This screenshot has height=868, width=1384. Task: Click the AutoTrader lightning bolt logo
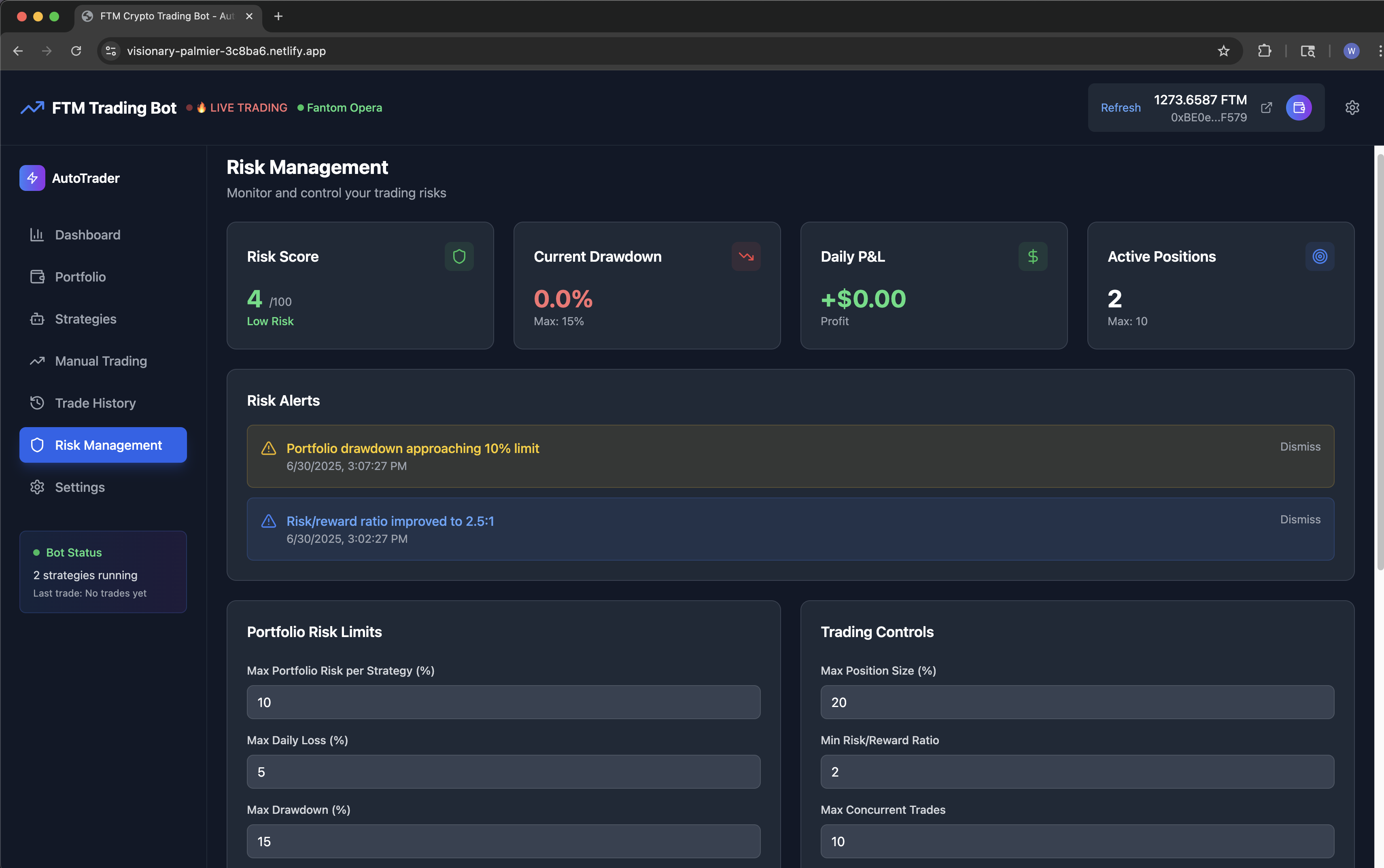[32, 178]
